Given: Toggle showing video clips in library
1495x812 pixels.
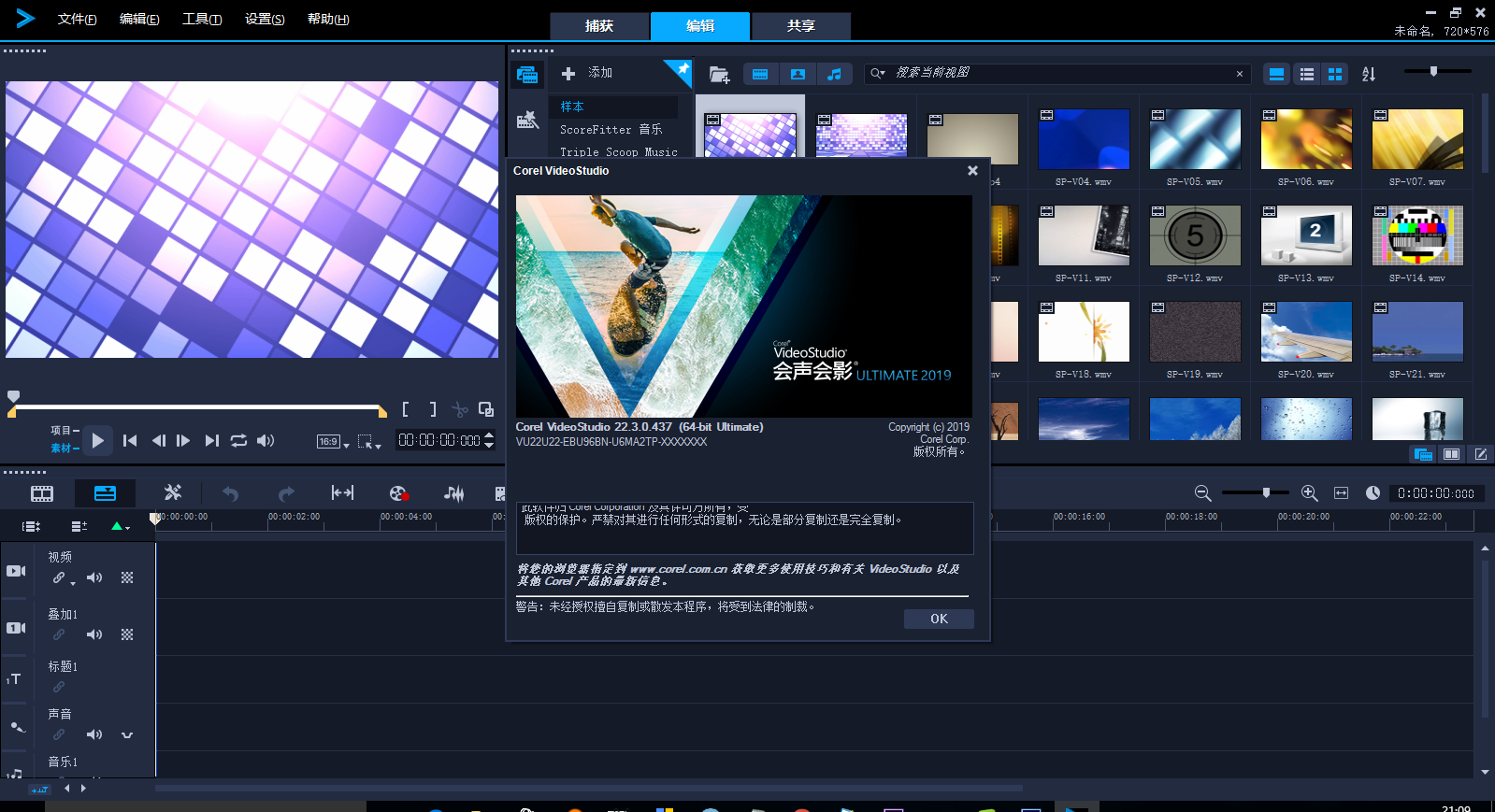Looking at the screenshot, I should tap(760, 74).
